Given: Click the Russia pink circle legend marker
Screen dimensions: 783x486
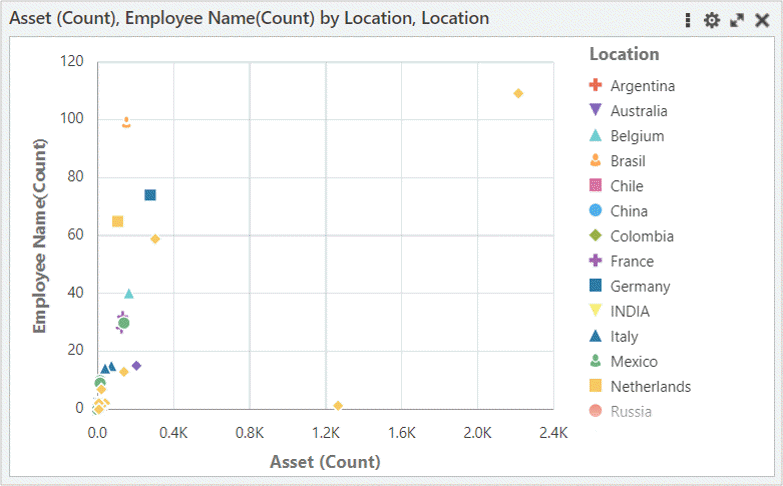Looking at the screenshot, I should (595, 411).
